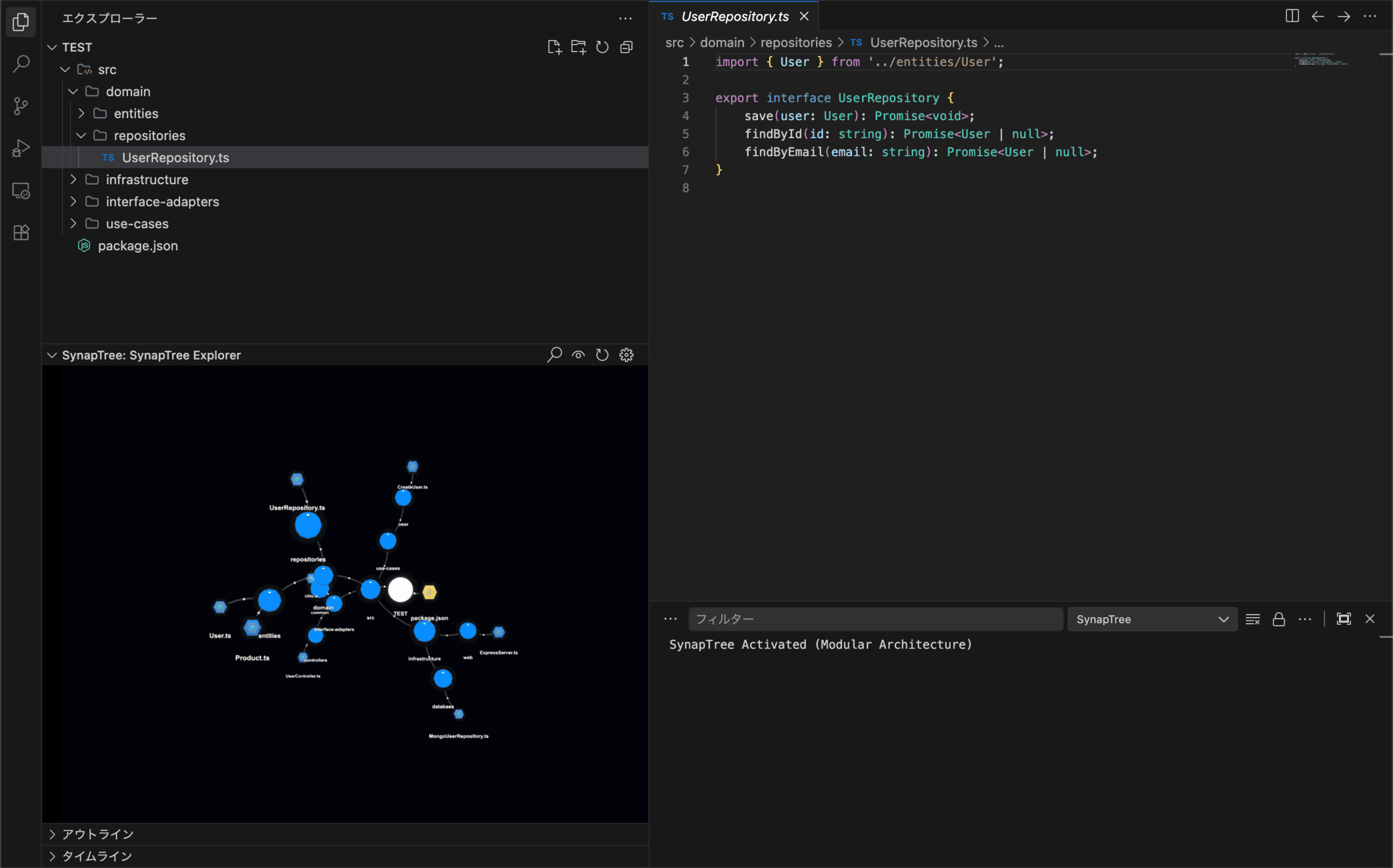This screenshot has height=868, width=1393.
Task: Open SynapTree settings gear
Action: click(626, 355)
